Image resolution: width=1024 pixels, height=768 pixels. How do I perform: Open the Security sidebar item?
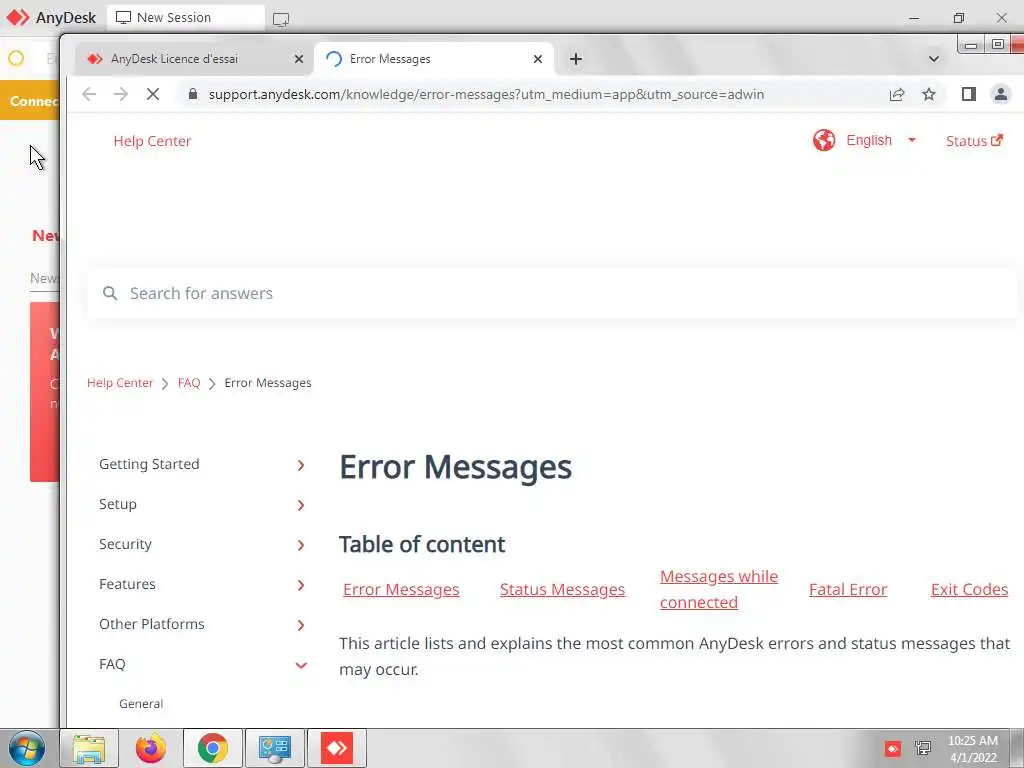(x=125, y=544)
